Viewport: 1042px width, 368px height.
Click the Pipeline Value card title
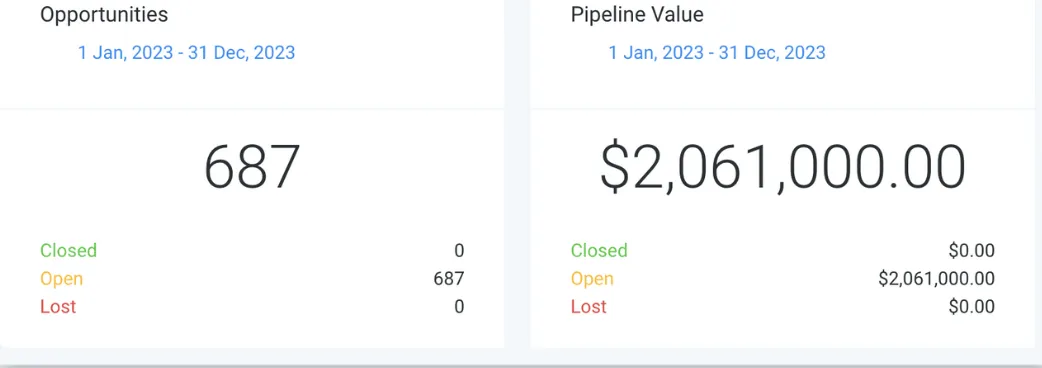[x=637, y=15]
